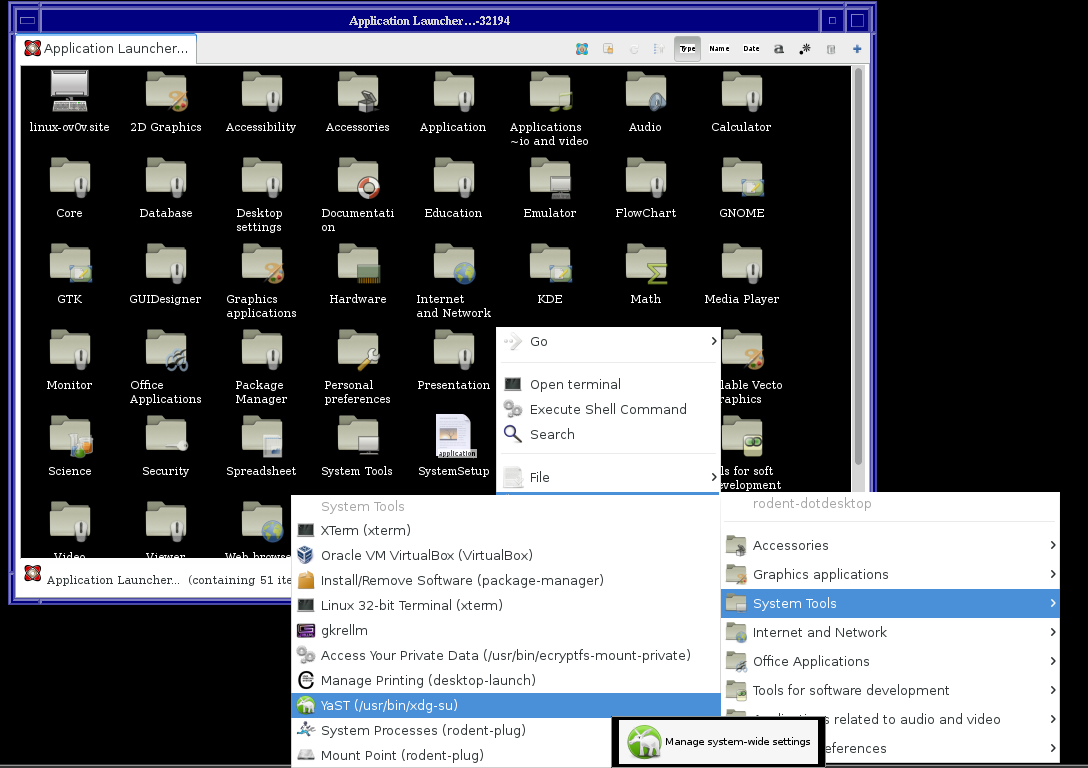This screenshot has height=768, width=1088.
Task: Open the Graphics applications folder icon in the grid
Action: tap(262, 264)
